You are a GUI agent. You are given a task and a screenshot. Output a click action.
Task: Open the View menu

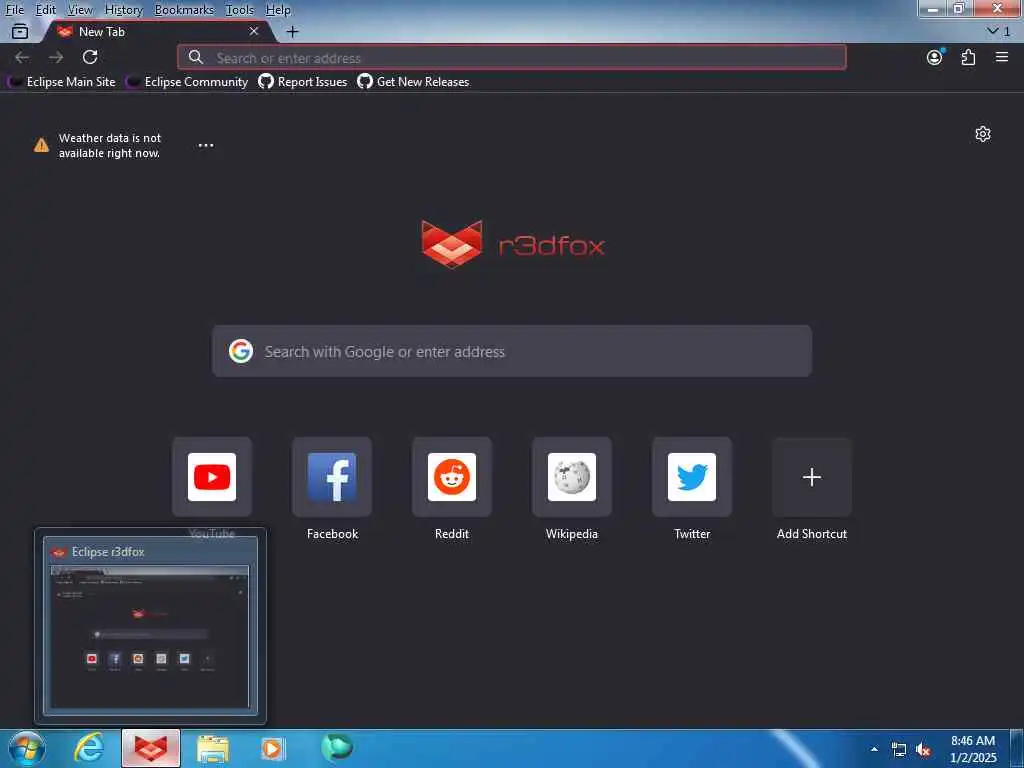click(x=80, y=10)
